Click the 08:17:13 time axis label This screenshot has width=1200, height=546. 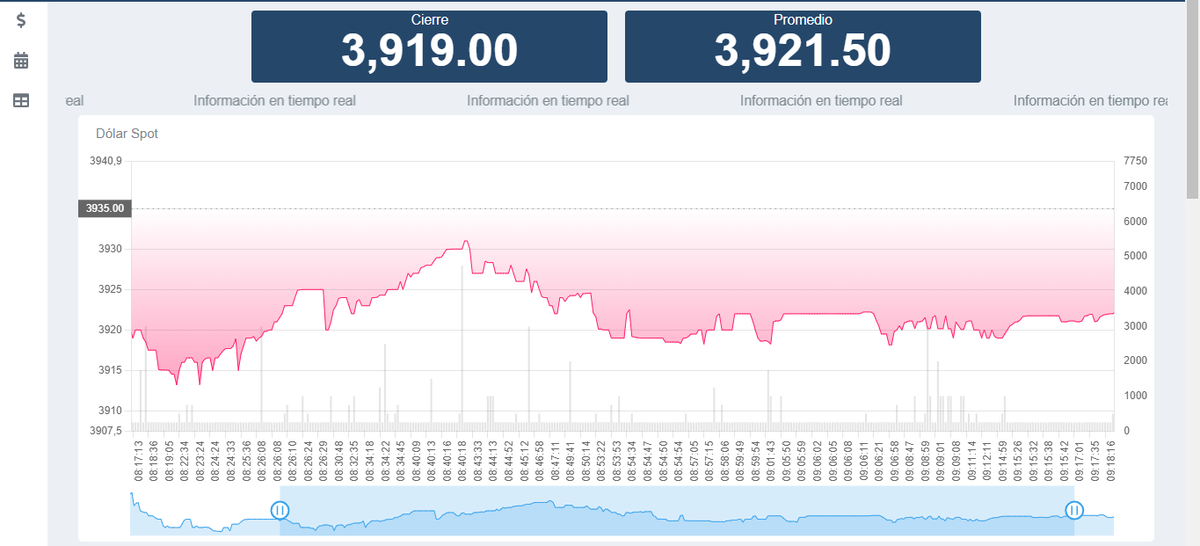[138, 460]
